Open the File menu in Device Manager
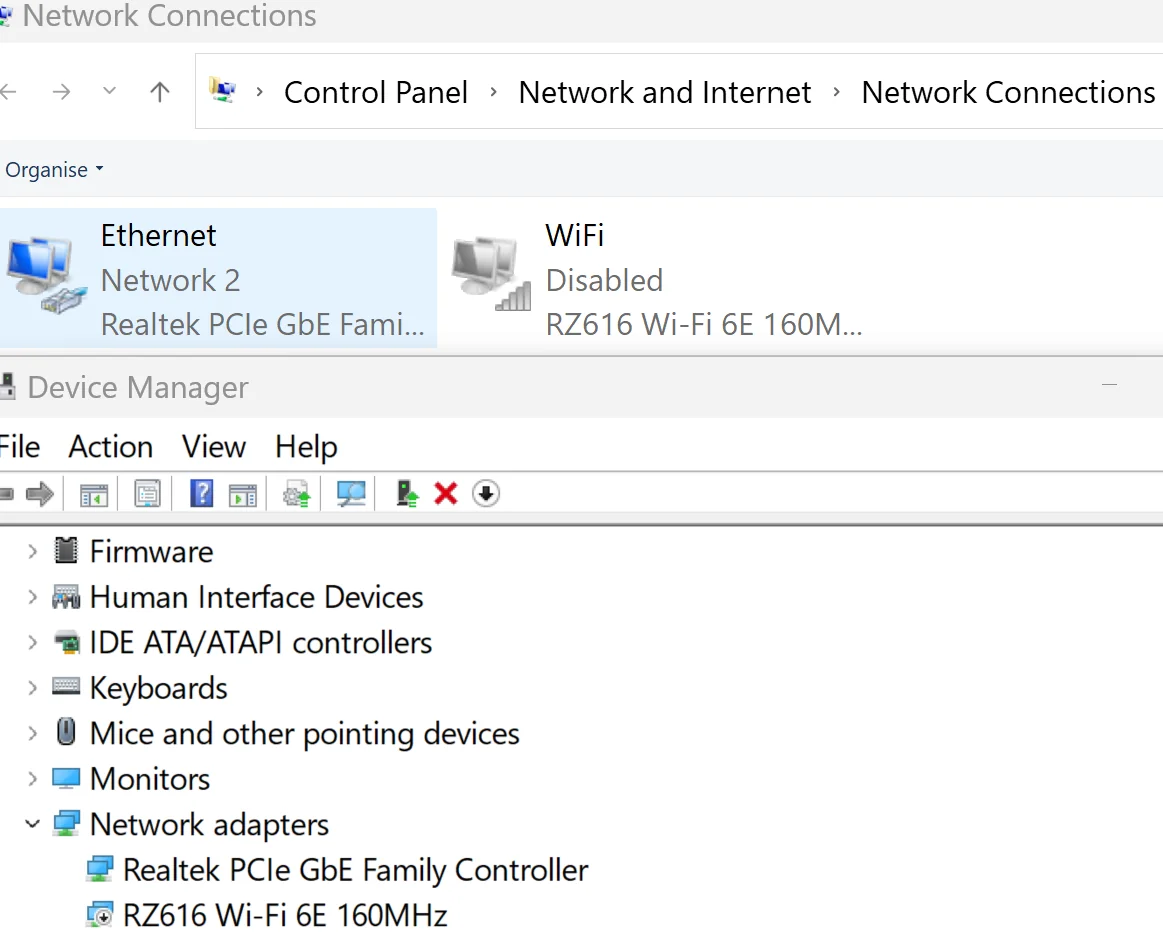Viewport: 1163px width, 932px height. [19, 447]
